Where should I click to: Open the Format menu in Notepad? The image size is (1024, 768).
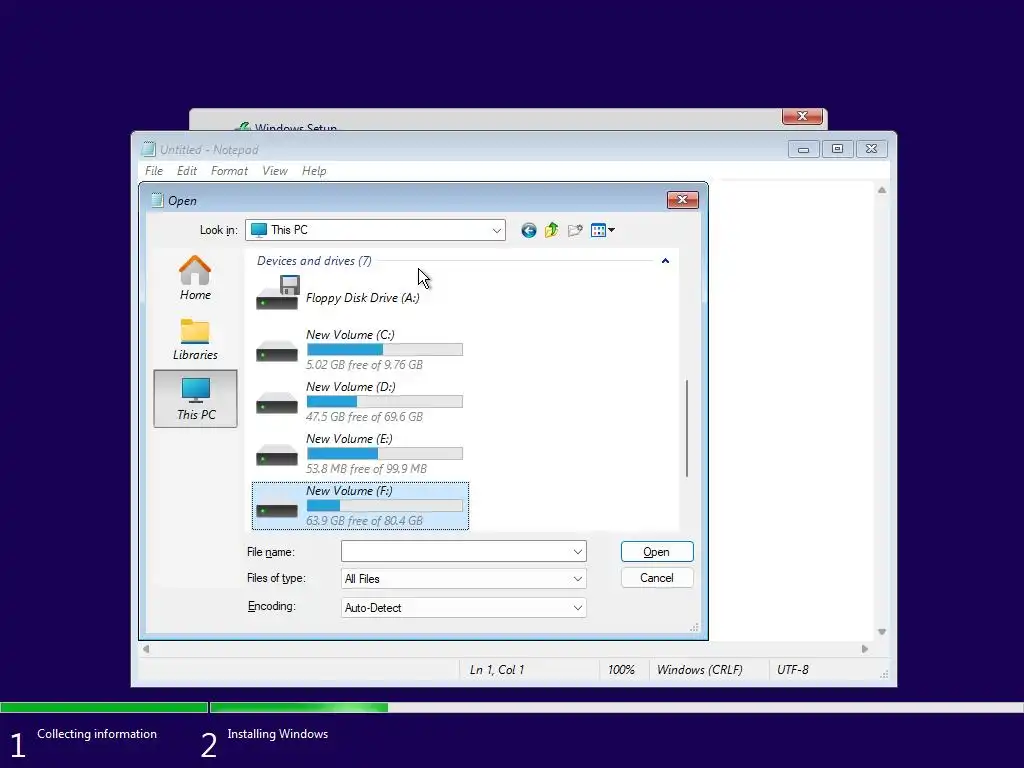[x=229, y=170]
